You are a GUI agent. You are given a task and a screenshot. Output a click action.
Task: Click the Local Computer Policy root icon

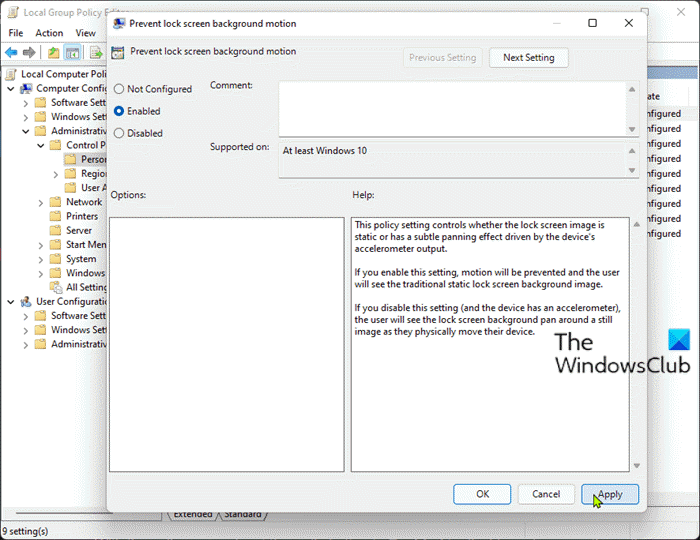click(12, 74)
